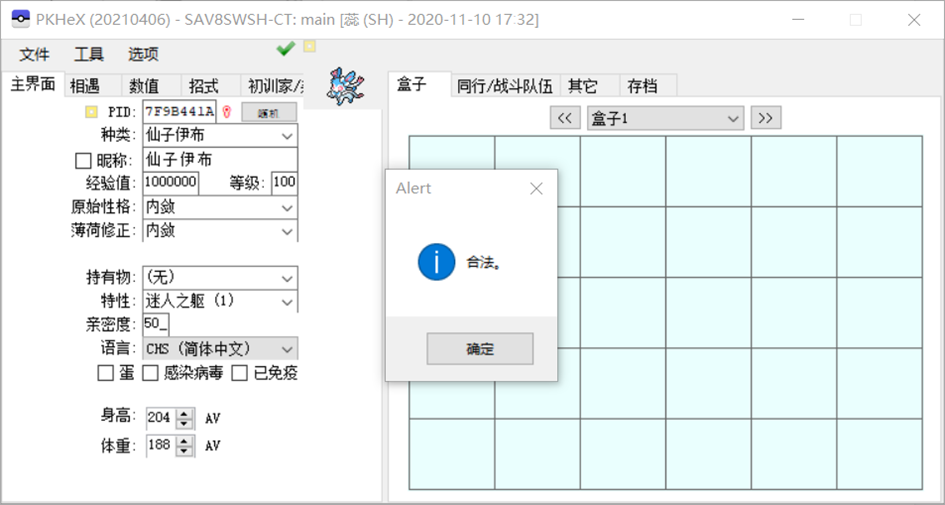Click the green legality checkmark icon

(x=285, y=49)
